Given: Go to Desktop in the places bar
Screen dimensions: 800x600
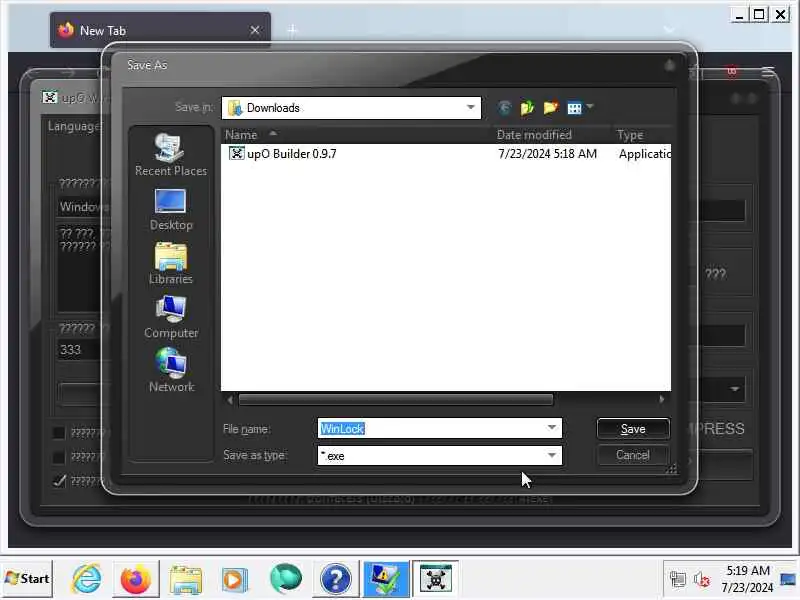Looking at the screenshot, I should (x=171, y=210).
